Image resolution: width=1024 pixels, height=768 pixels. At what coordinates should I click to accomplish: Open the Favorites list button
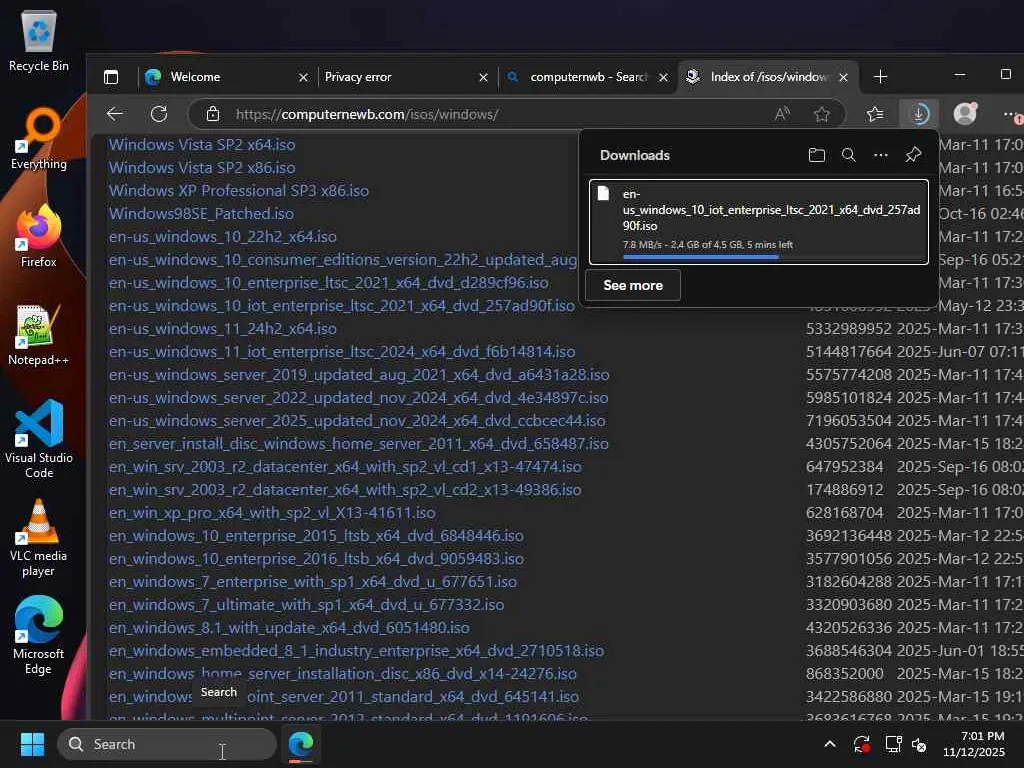coord(875,114)
